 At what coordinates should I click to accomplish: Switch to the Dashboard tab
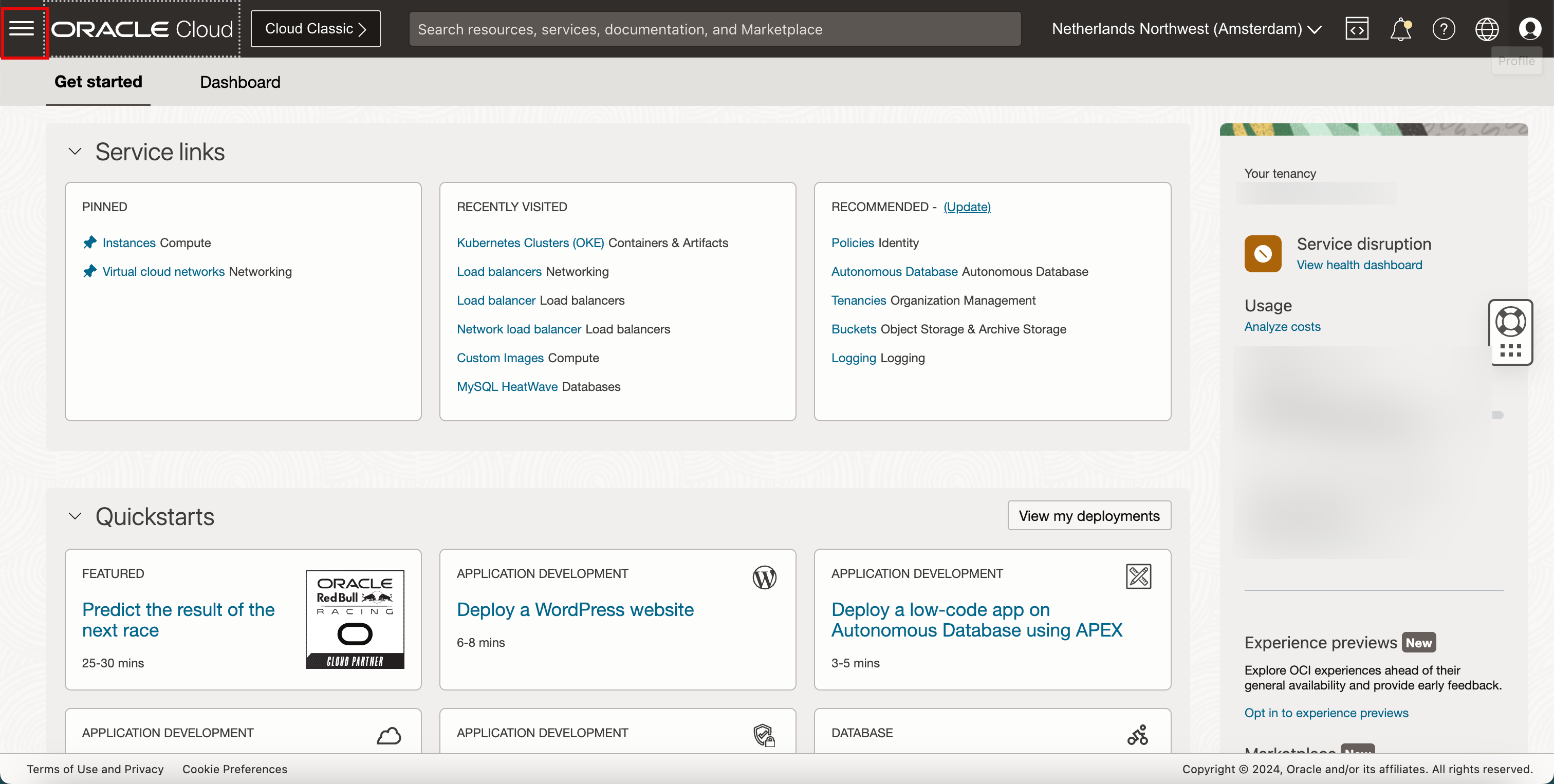pos(240,82)
